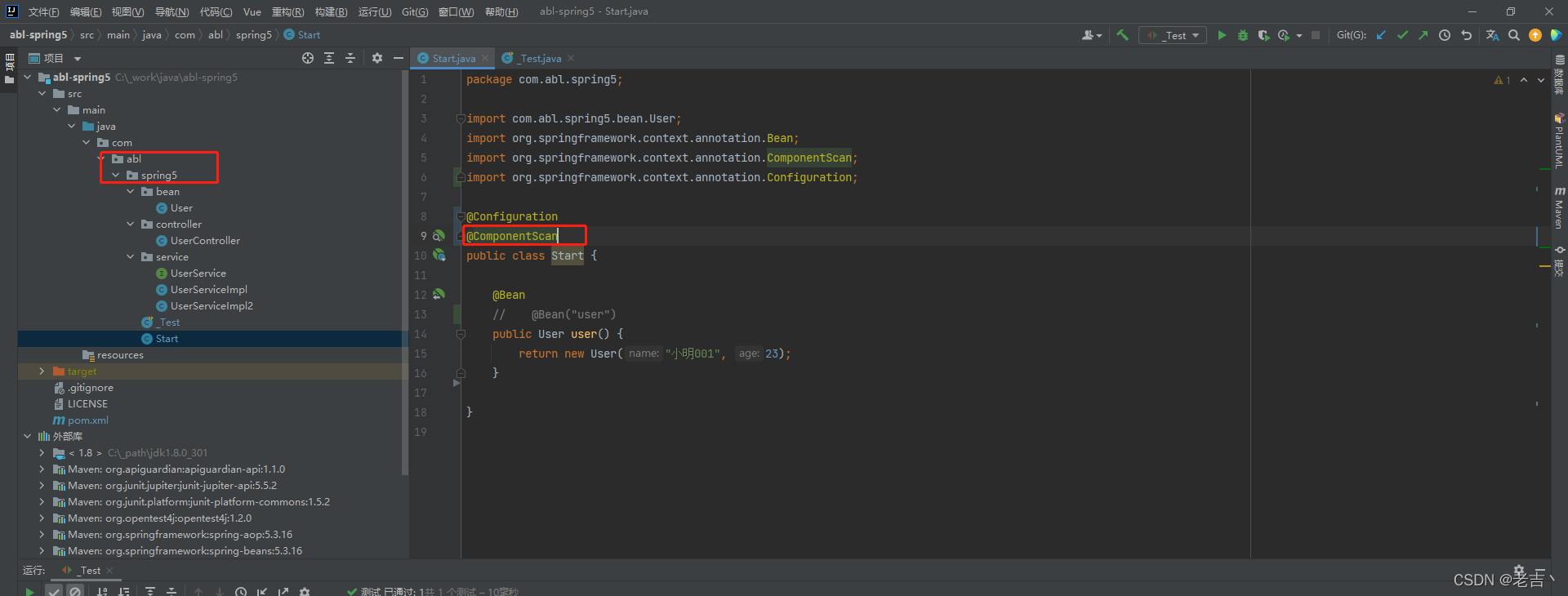Toggle PlantUML tool window on right stripe
Viewport: 1568px width, 596px height.
click(1559, 140)
